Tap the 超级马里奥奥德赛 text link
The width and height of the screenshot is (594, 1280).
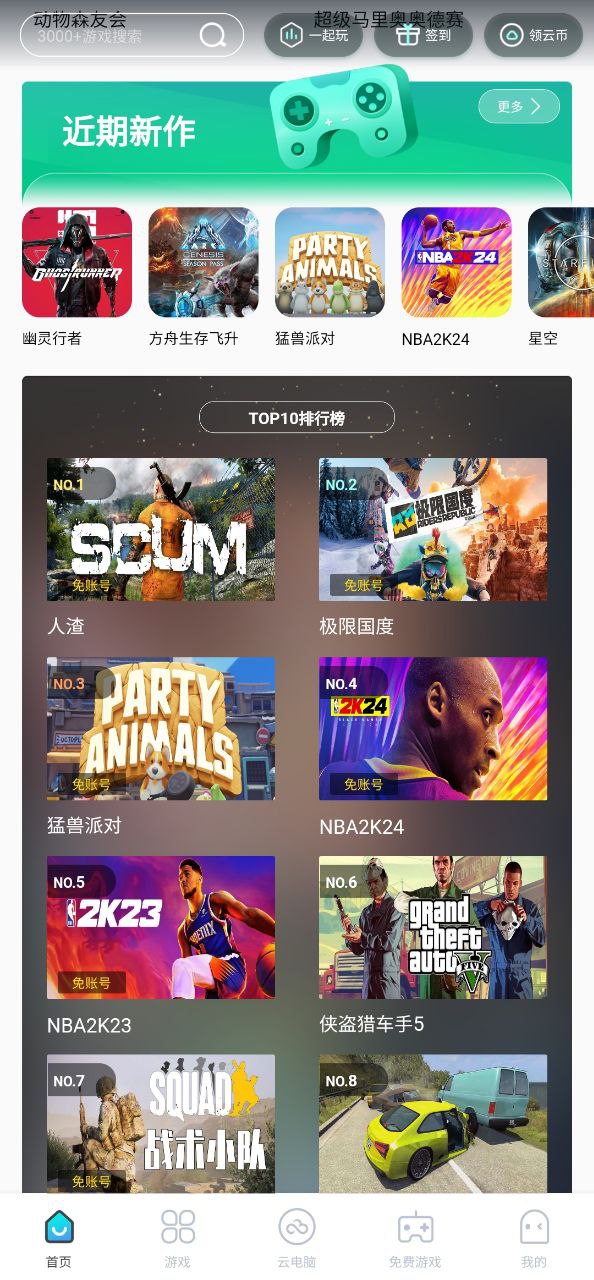389,19
